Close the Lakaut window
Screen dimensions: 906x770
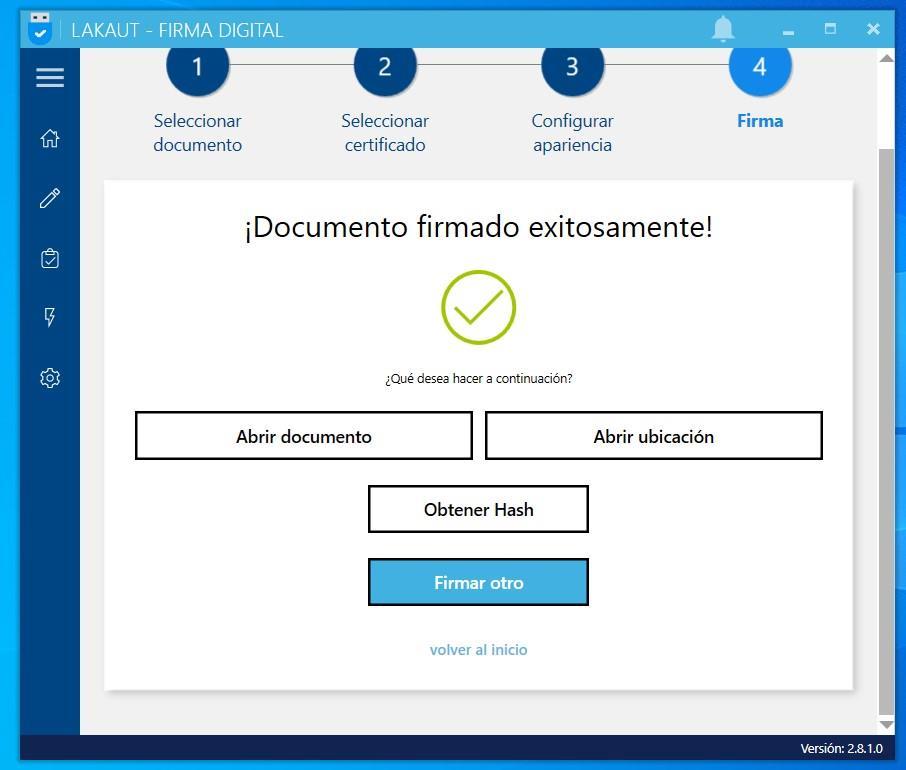(873, 29)
